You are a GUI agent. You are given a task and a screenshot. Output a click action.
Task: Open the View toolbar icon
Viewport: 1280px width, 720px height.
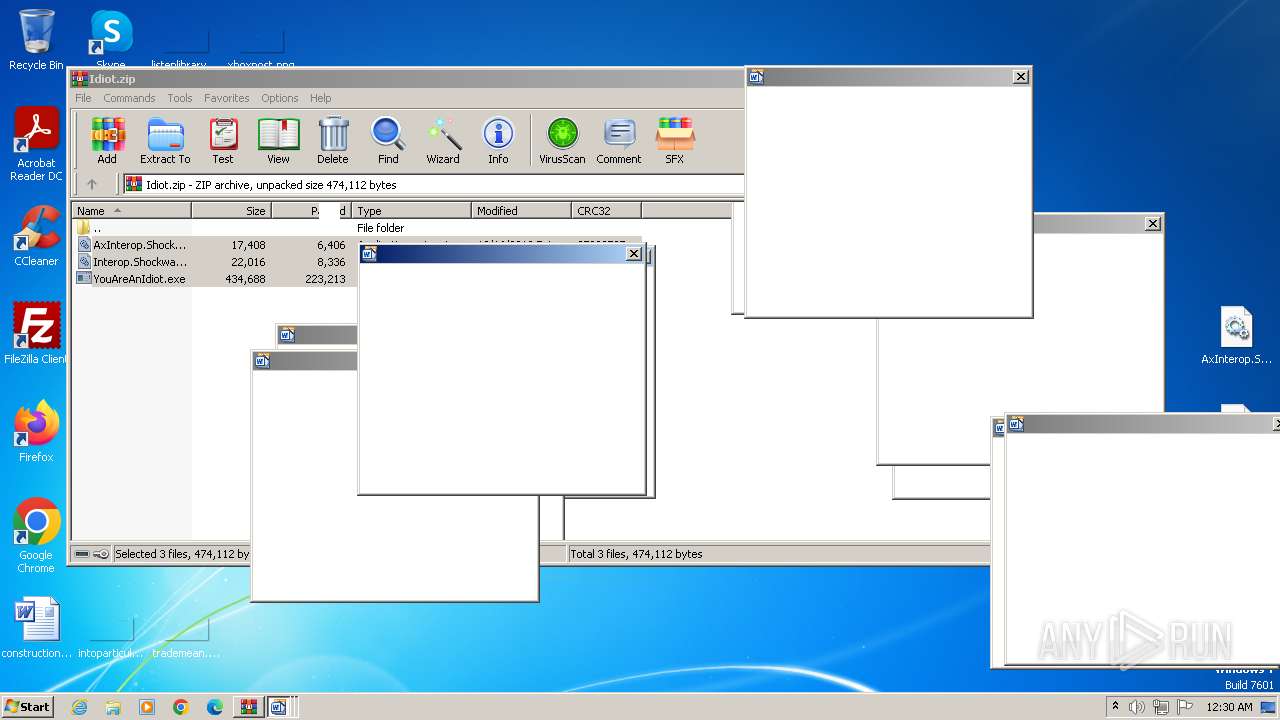click(278, 140)
